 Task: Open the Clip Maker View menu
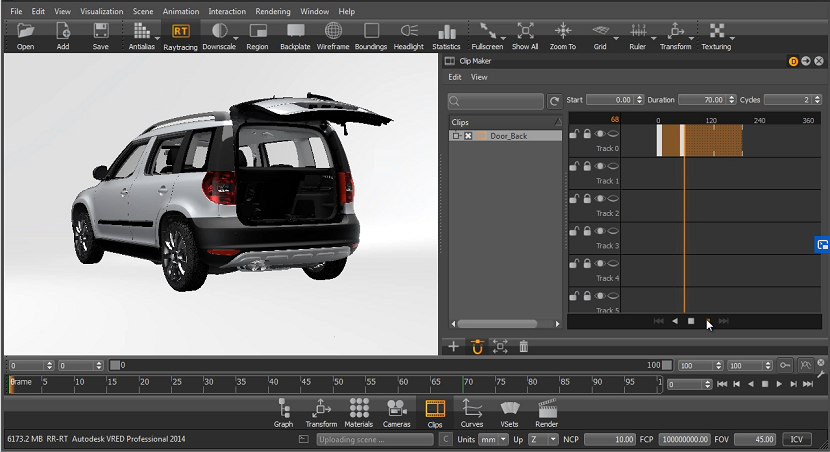point(479,77)
